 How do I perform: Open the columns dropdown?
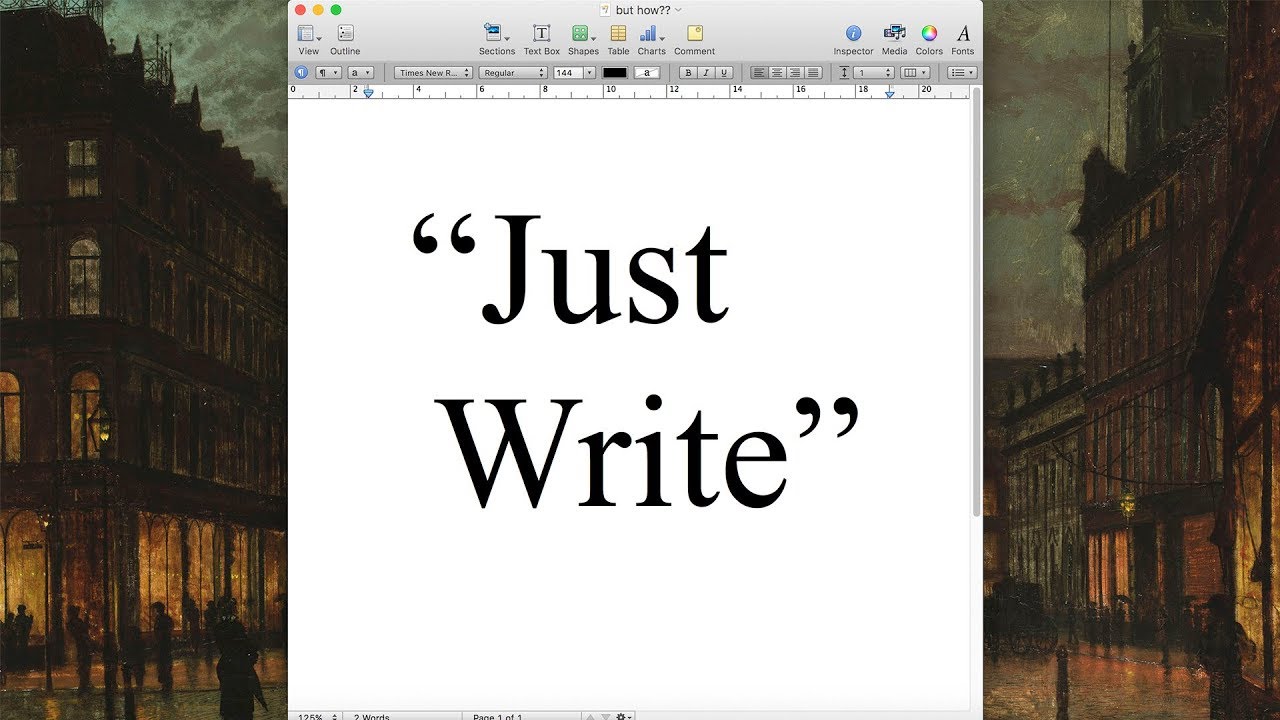point(915,73)
